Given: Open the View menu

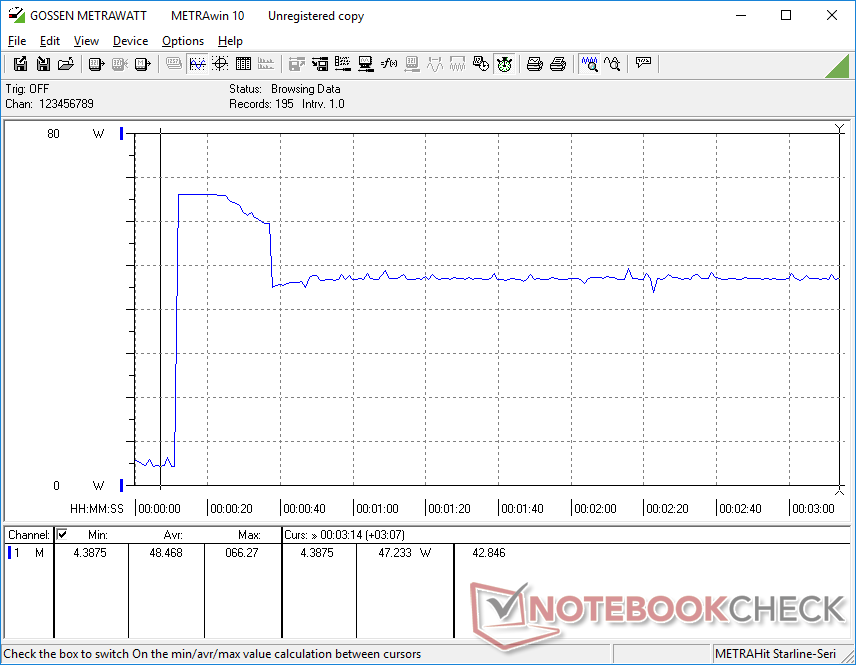Looking at the screenshot, I should (x=86, y=41).
